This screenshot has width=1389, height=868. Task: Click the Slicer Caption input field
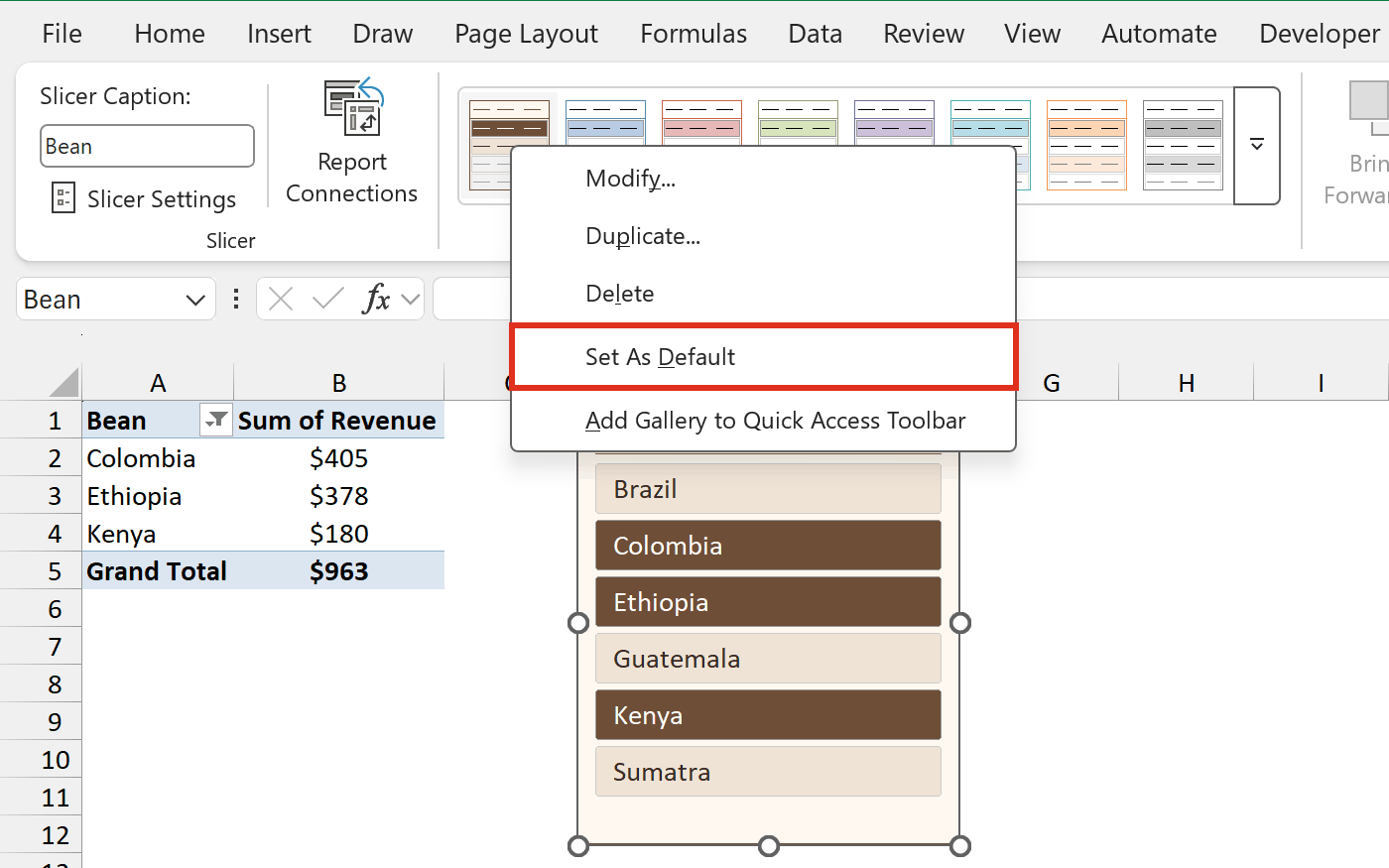point(147,146)
